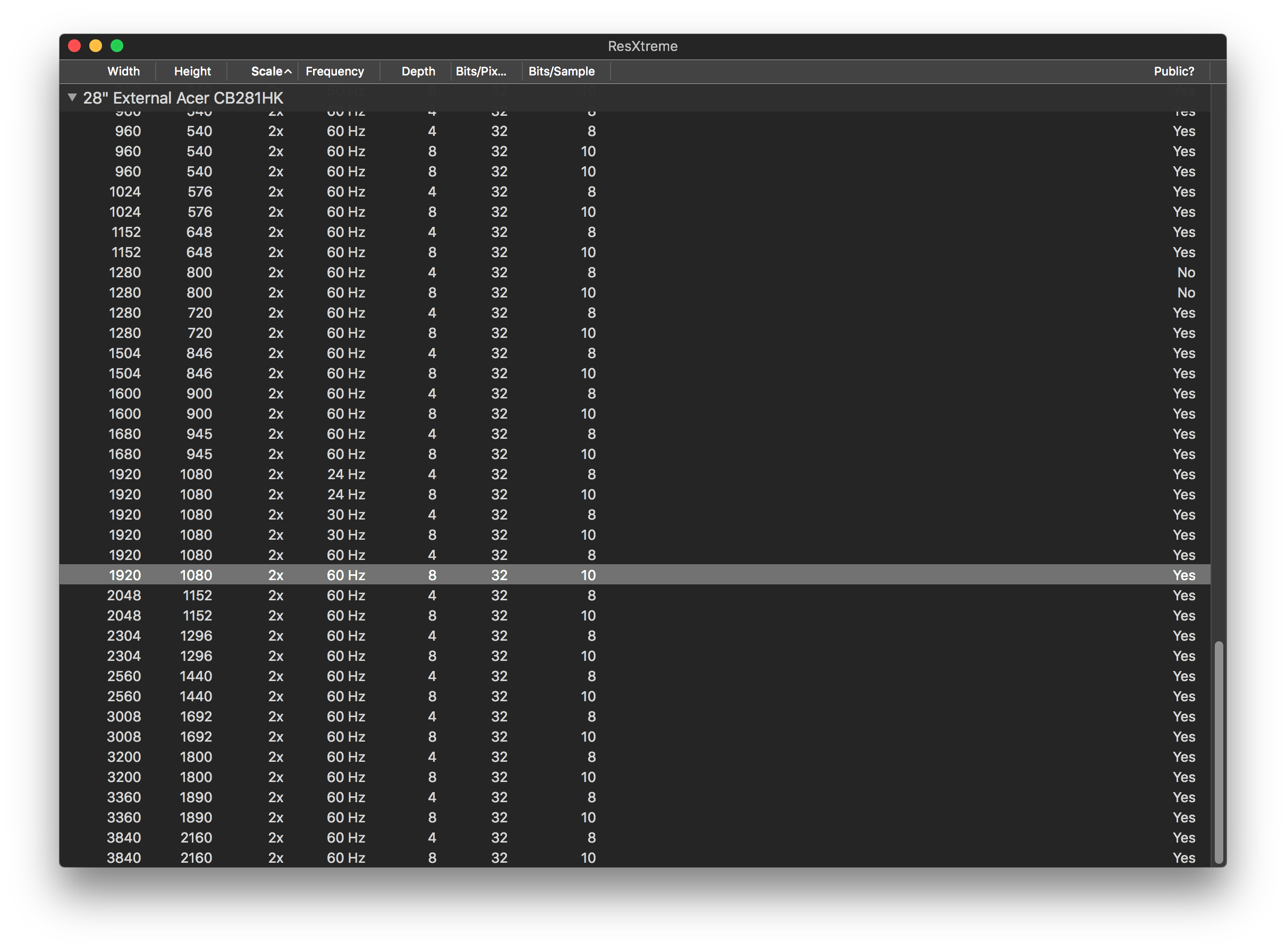1286x952 pixels.
Task: Click the Bits/Pix... column header
Action: tap(481, 72)
